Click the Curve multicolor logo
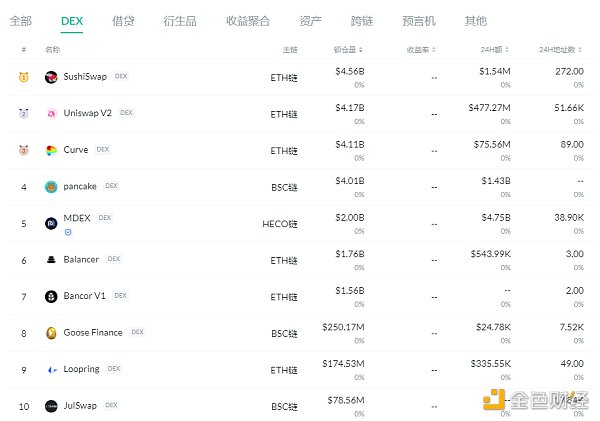600x421 pixels. click(x=51, y=150)
